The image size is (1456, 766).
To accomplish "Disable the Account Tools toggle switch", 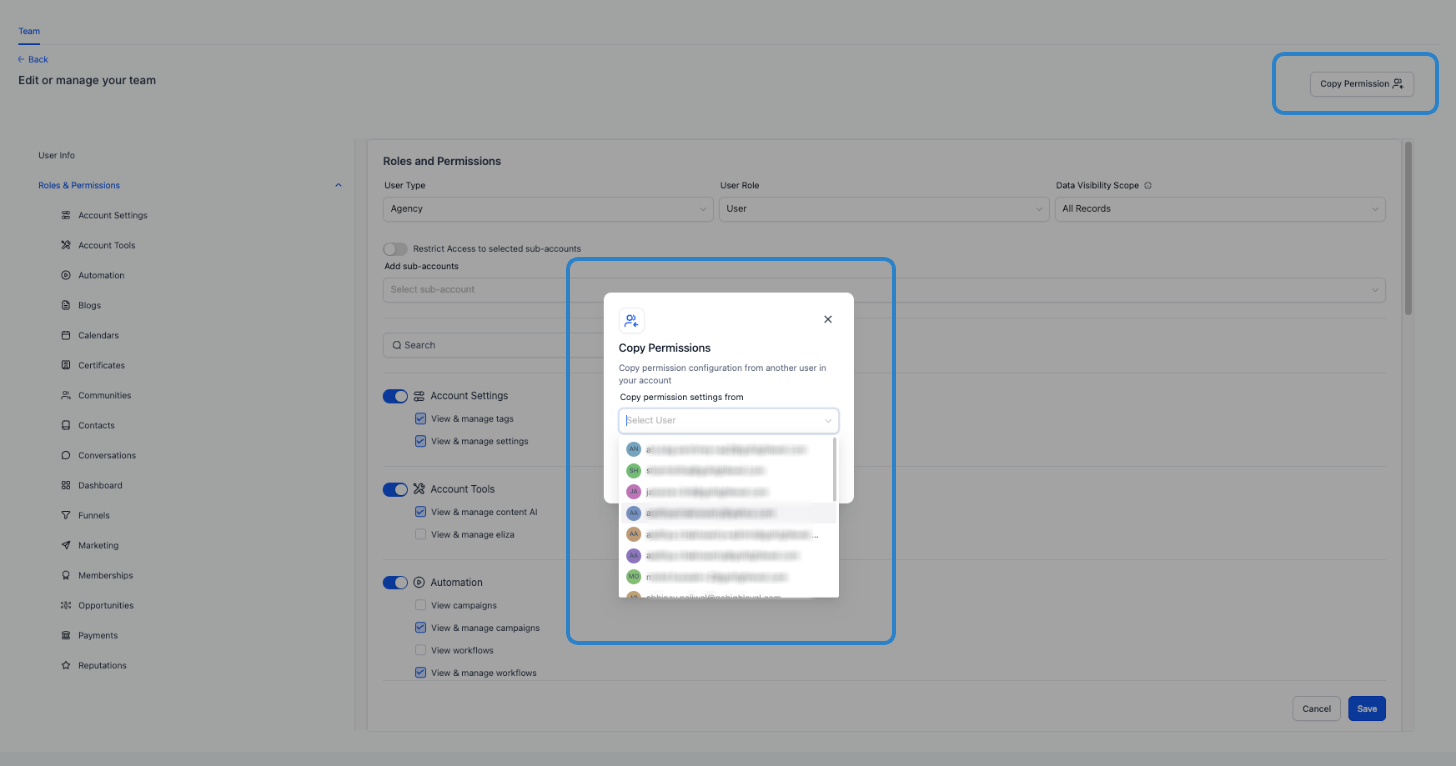I will pyautogui.click(x=395, y=489).
